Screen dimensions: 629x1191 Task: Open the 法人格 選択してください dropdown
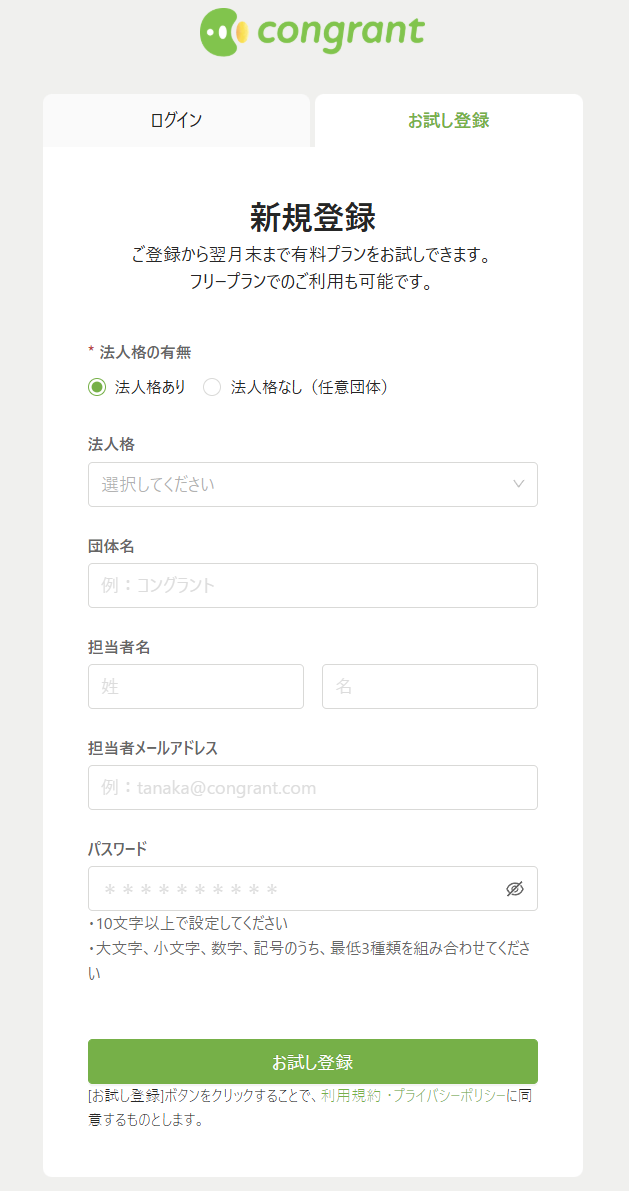pyautogui.click(x=312, y=484)
